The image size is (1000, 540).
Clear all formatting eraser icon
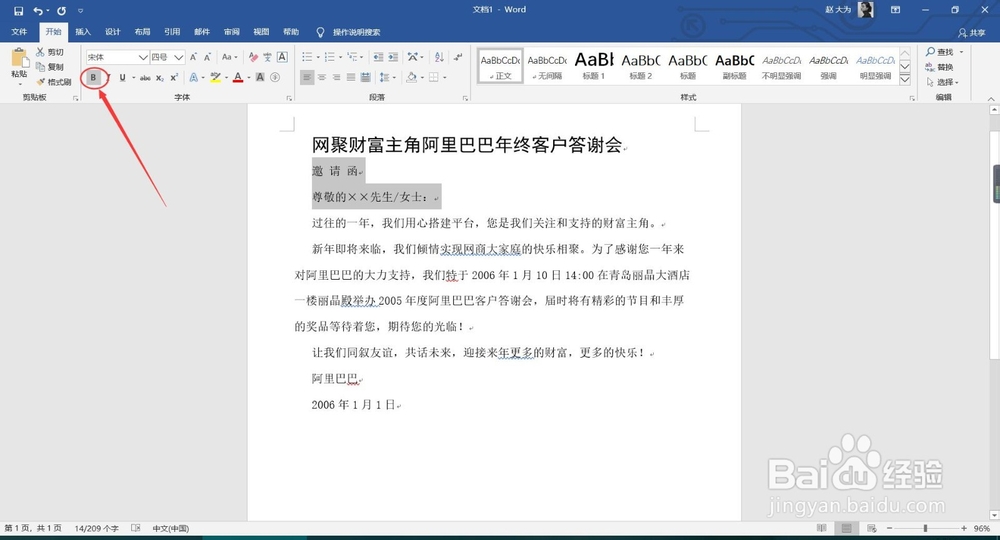tap(253, 57)
